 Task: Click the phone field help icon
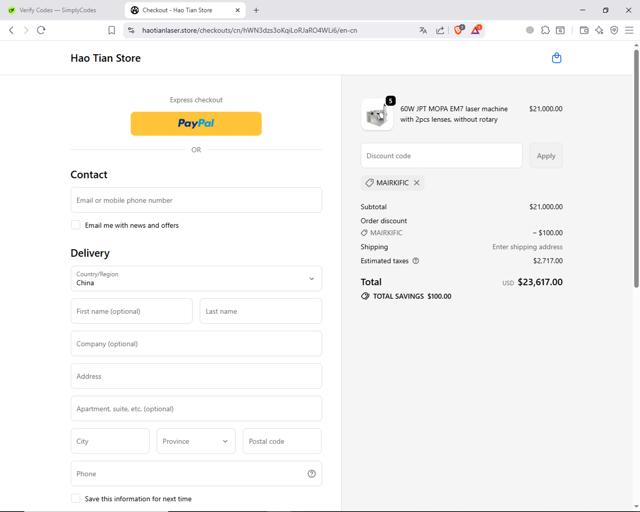(312, 474)
